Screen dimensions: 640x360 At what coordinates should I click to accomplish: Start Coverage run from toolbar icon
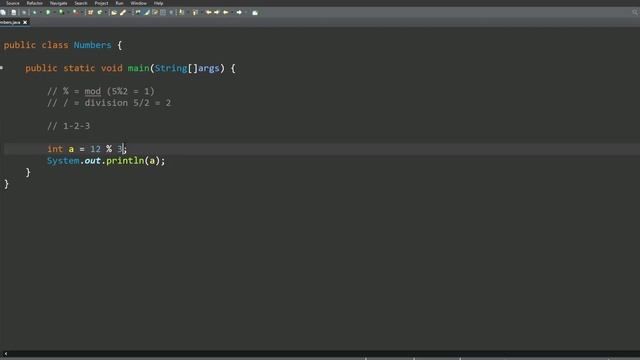(61, 12)
